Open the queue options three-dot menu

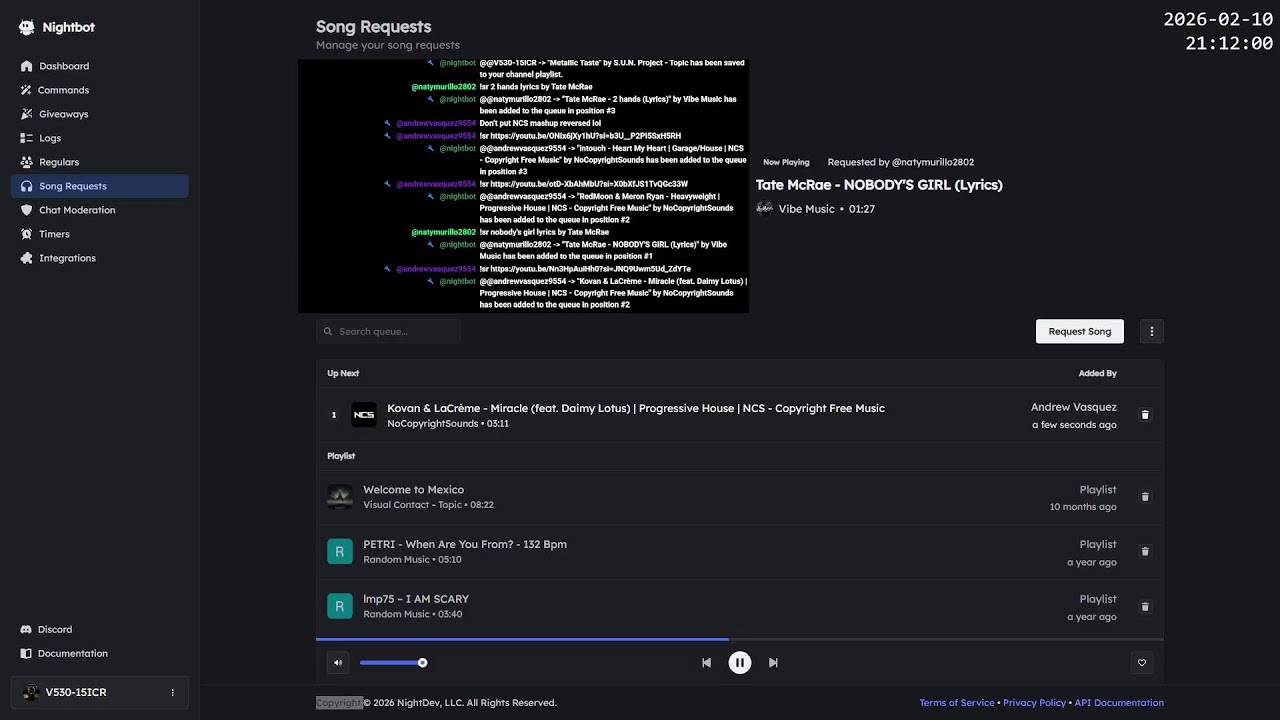[1152, 331]
